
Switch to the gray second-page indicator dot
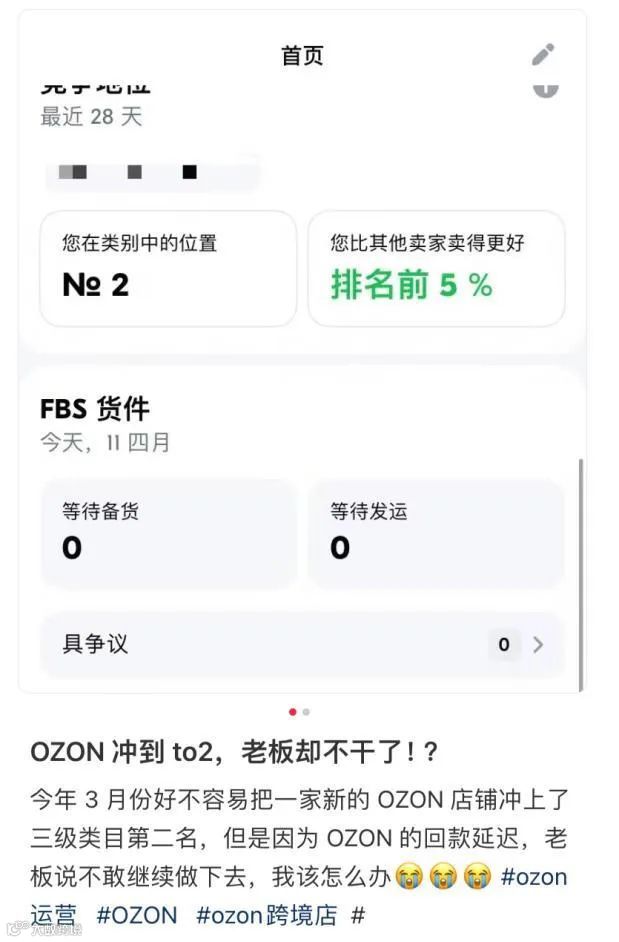[x=306, y=712]
